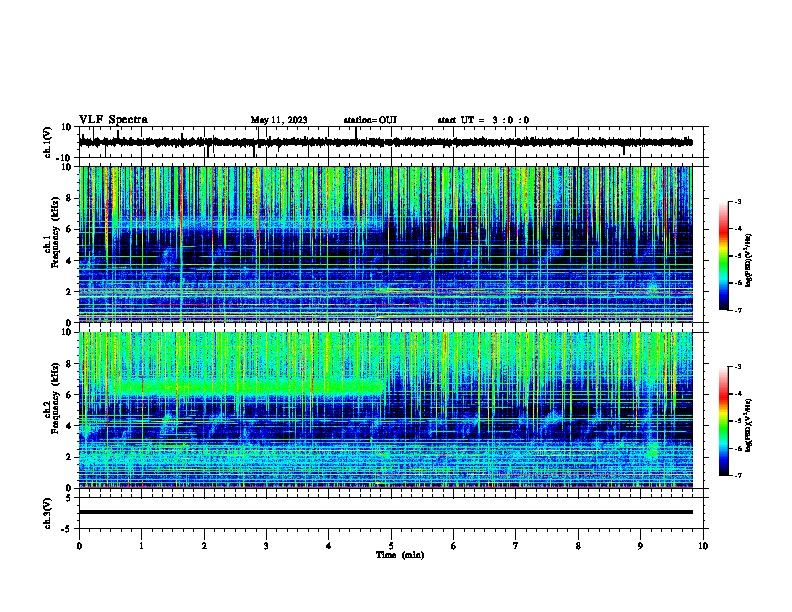Click the "VLF Spectra" plot title
The width and height of the screenshot is (792, 612).
(x=113, y=120)
